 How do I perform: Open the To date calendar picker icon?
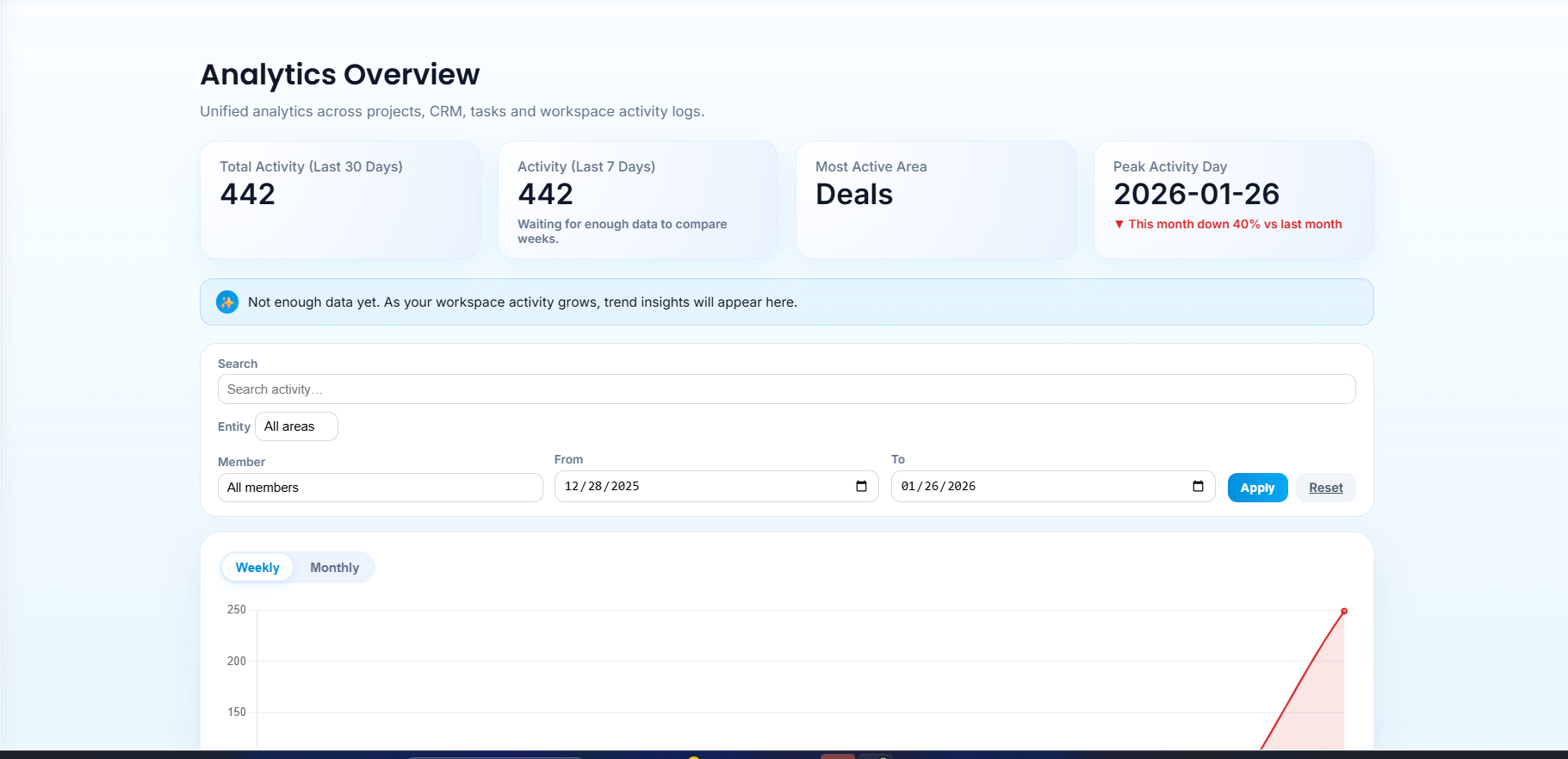pos(1198,487)
